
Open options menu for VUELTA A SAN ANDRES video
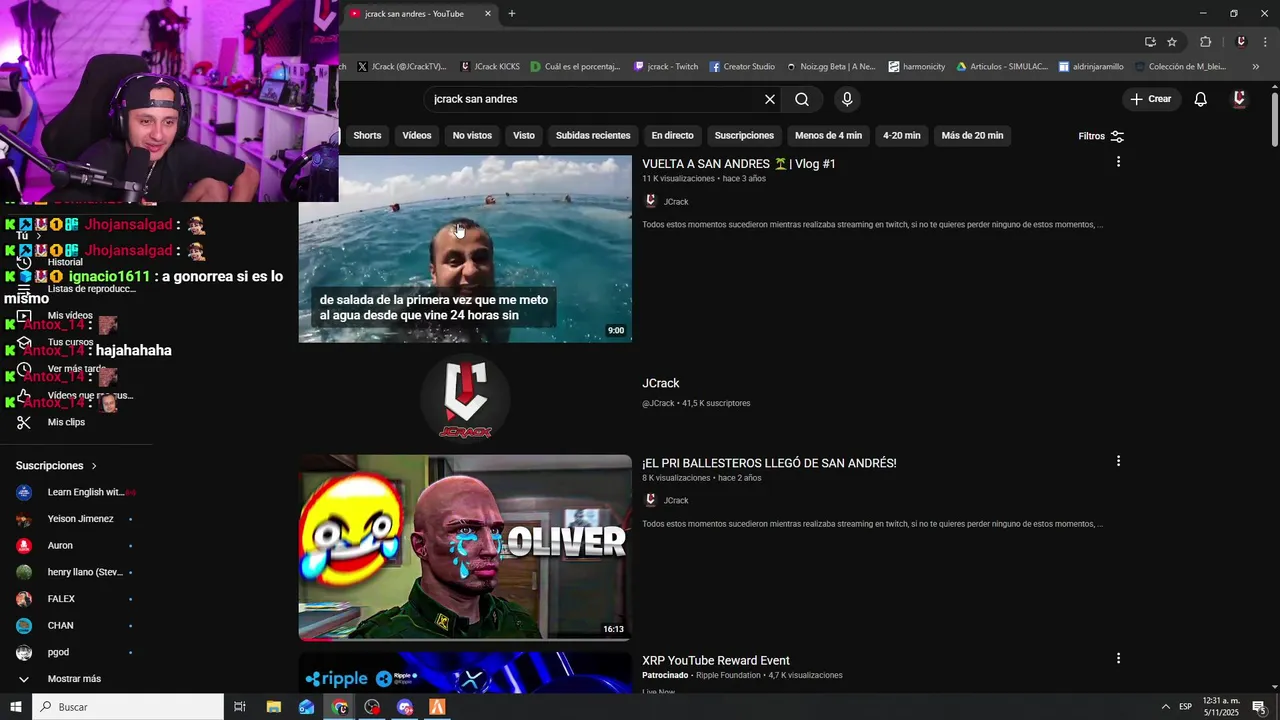[1118, 162]
